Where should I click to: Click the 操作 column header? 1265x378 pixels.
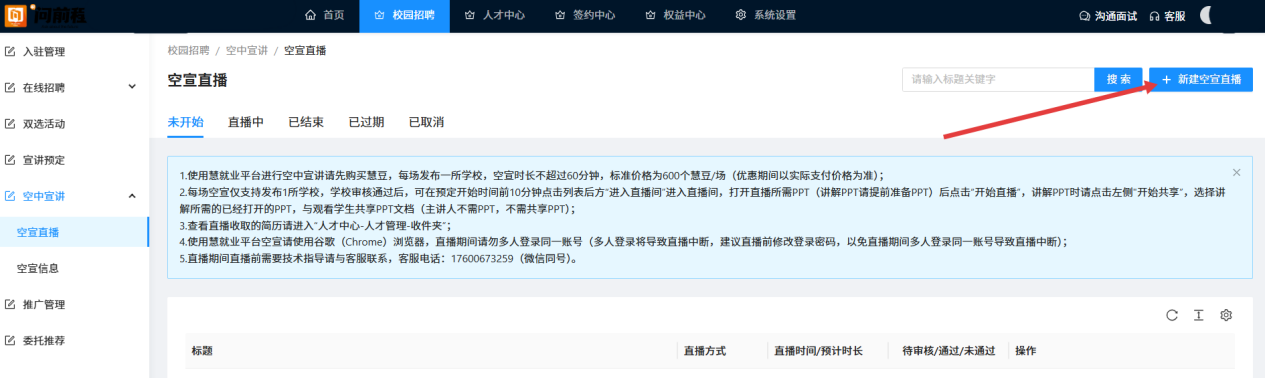click(1025, 351)
